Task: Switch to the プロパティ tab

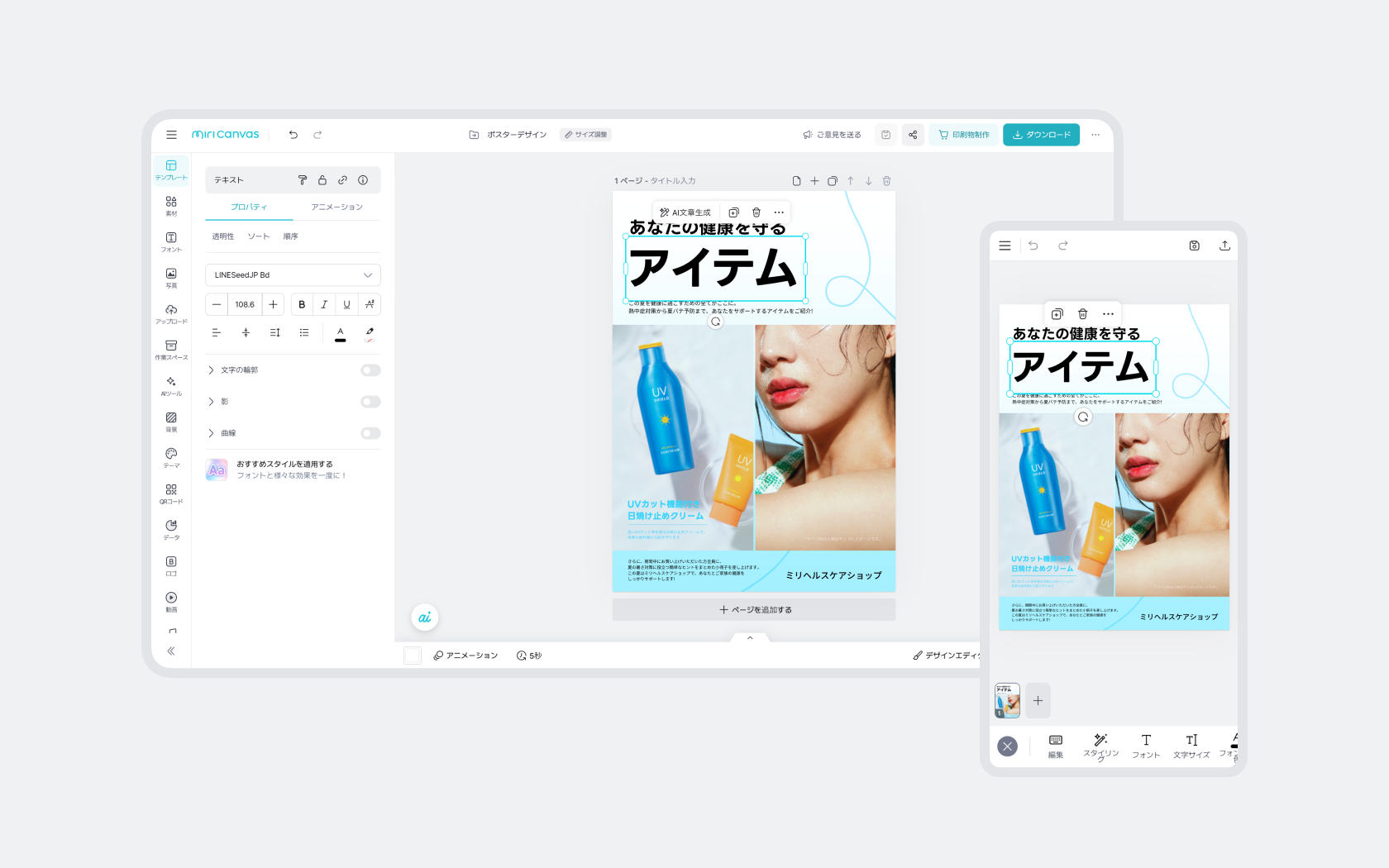Action: 249,207
